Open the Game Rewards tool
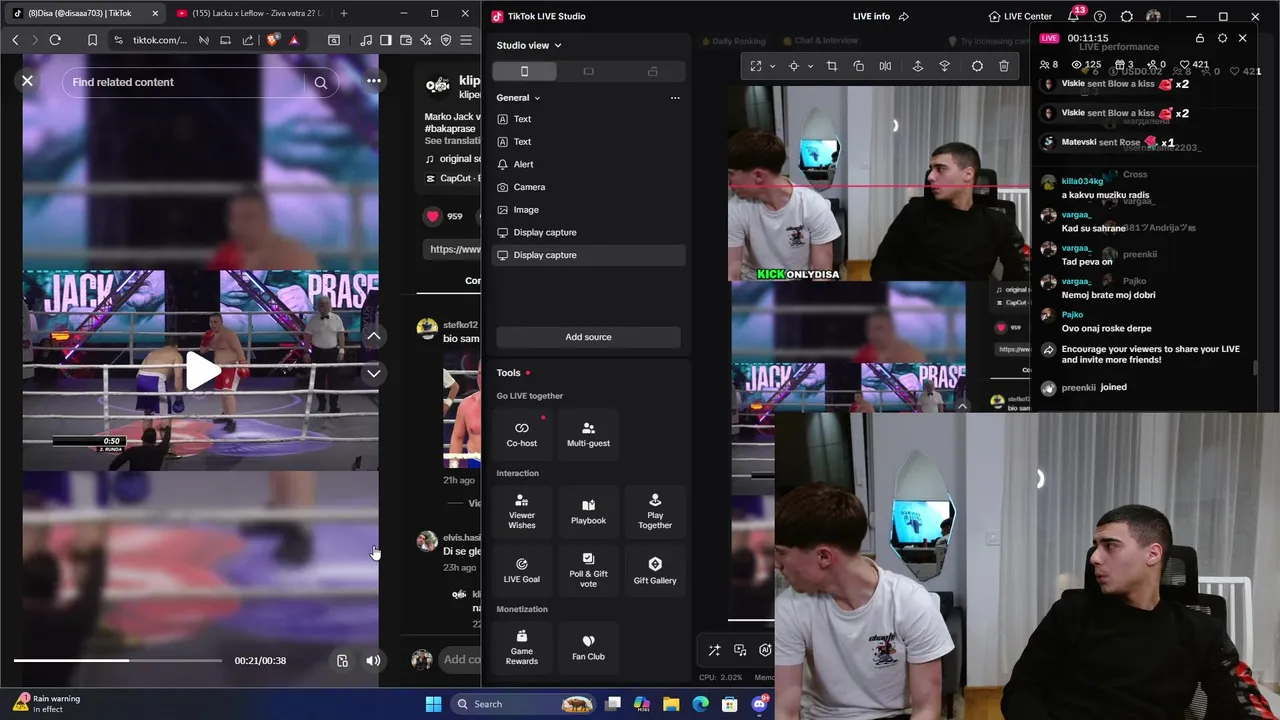The image size is (1280, 720). click(522, 647)
